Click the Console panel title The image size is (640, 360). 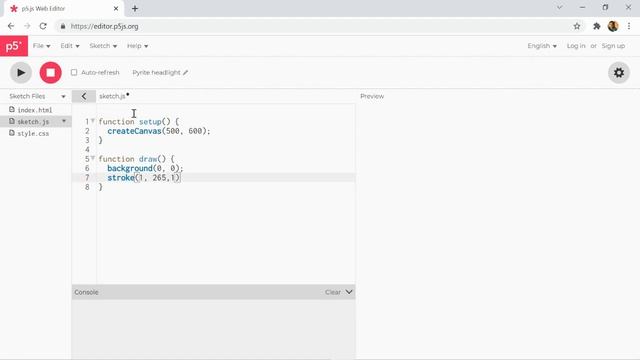click(x=86, y=292)
